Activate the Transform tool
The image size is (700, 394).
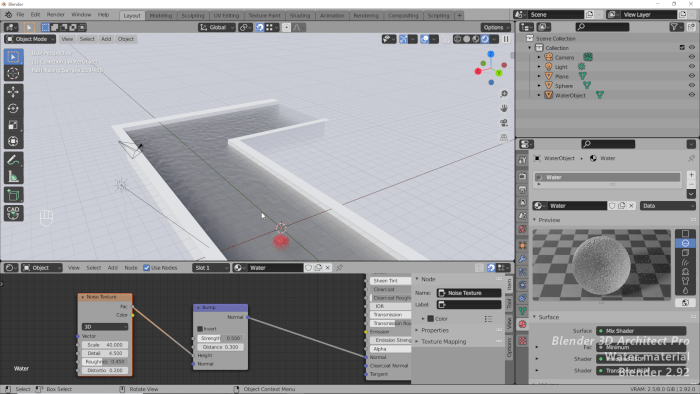click(x=13, y=141)
